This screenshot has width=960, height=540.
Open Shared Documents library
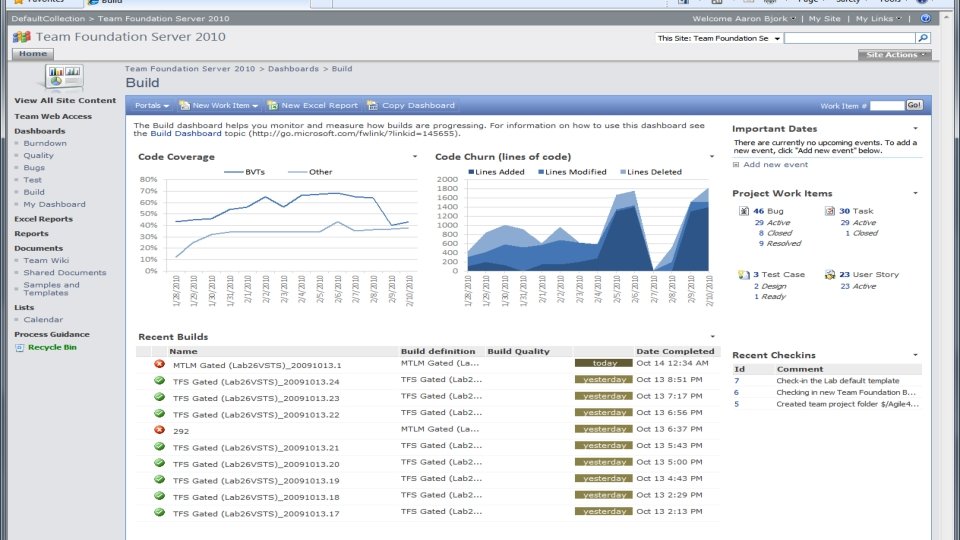[x=64, y=272]
